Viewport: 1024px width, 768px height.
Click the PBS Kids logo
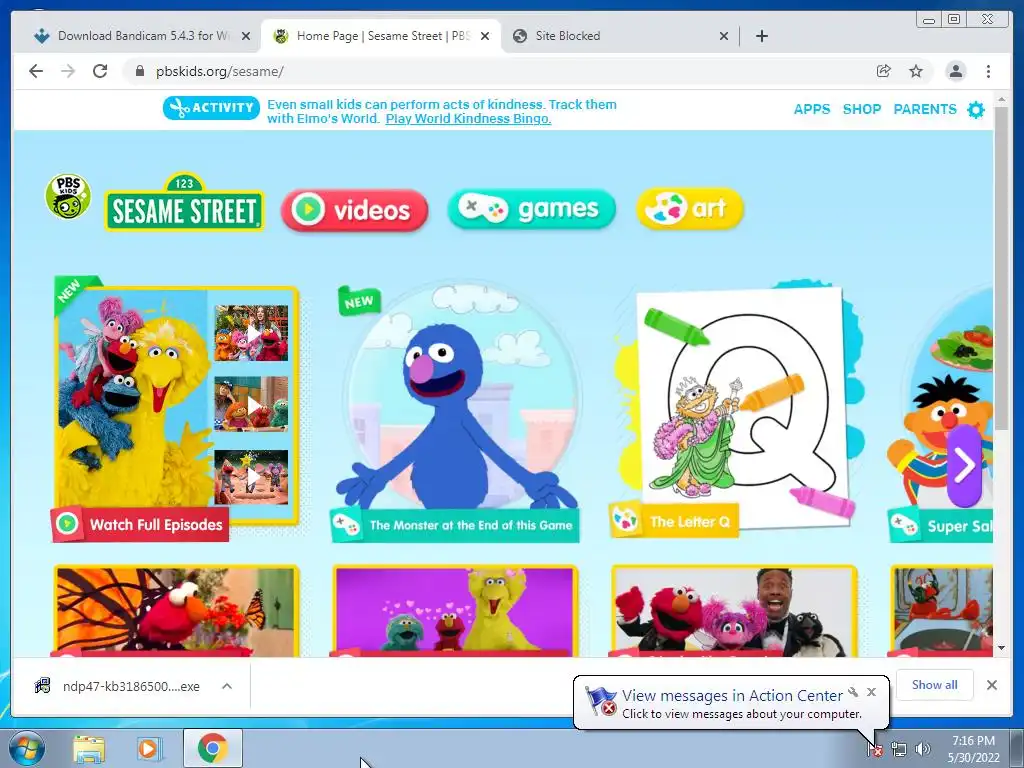68,196
